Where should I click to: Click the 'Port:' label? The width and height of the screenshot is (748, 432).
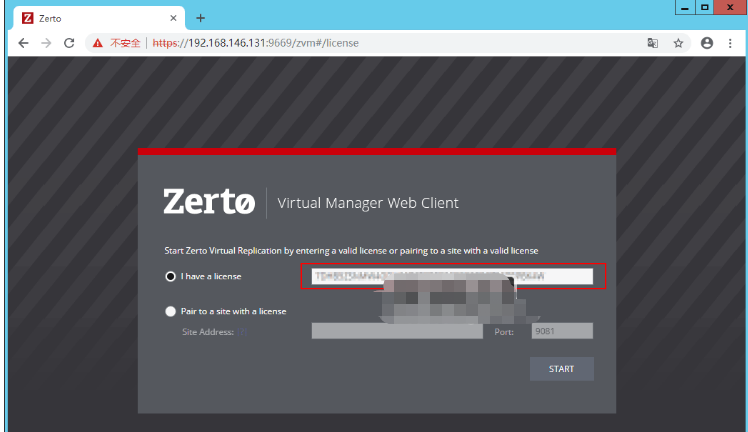[x=504, y=332]
